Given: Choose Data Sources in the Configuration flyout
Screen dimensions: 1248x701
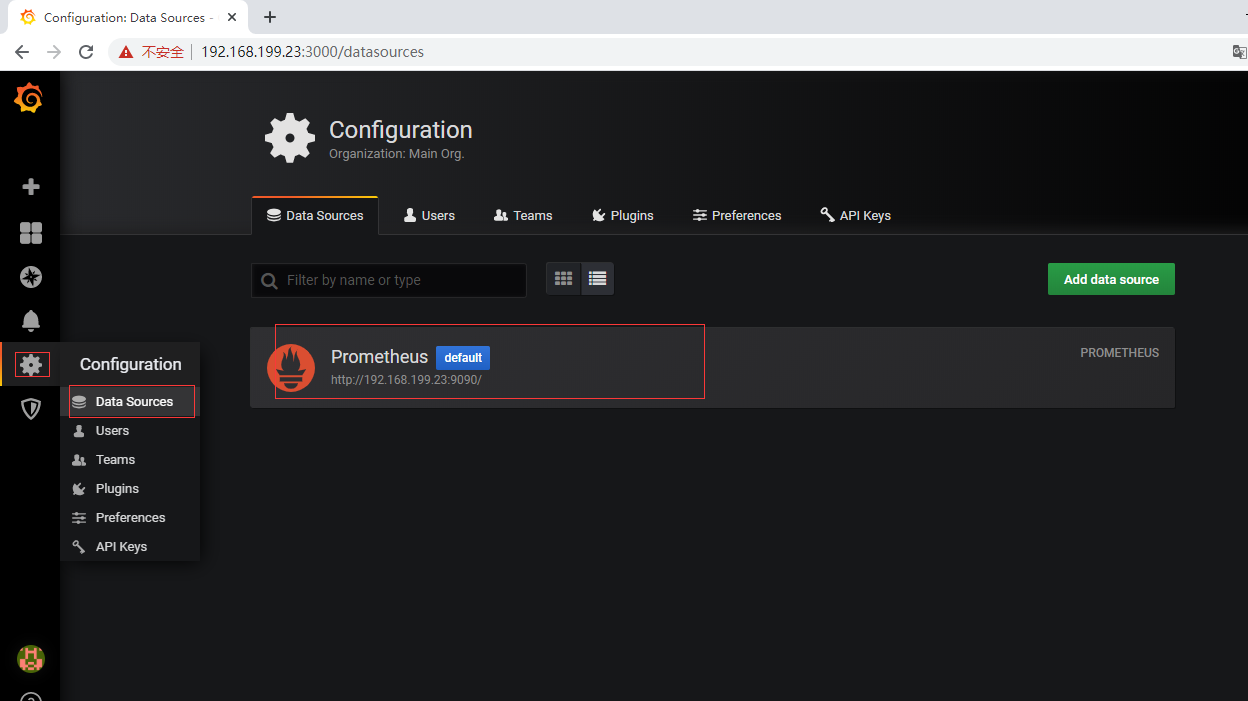Looking at the screenshot, I should 131,401.
